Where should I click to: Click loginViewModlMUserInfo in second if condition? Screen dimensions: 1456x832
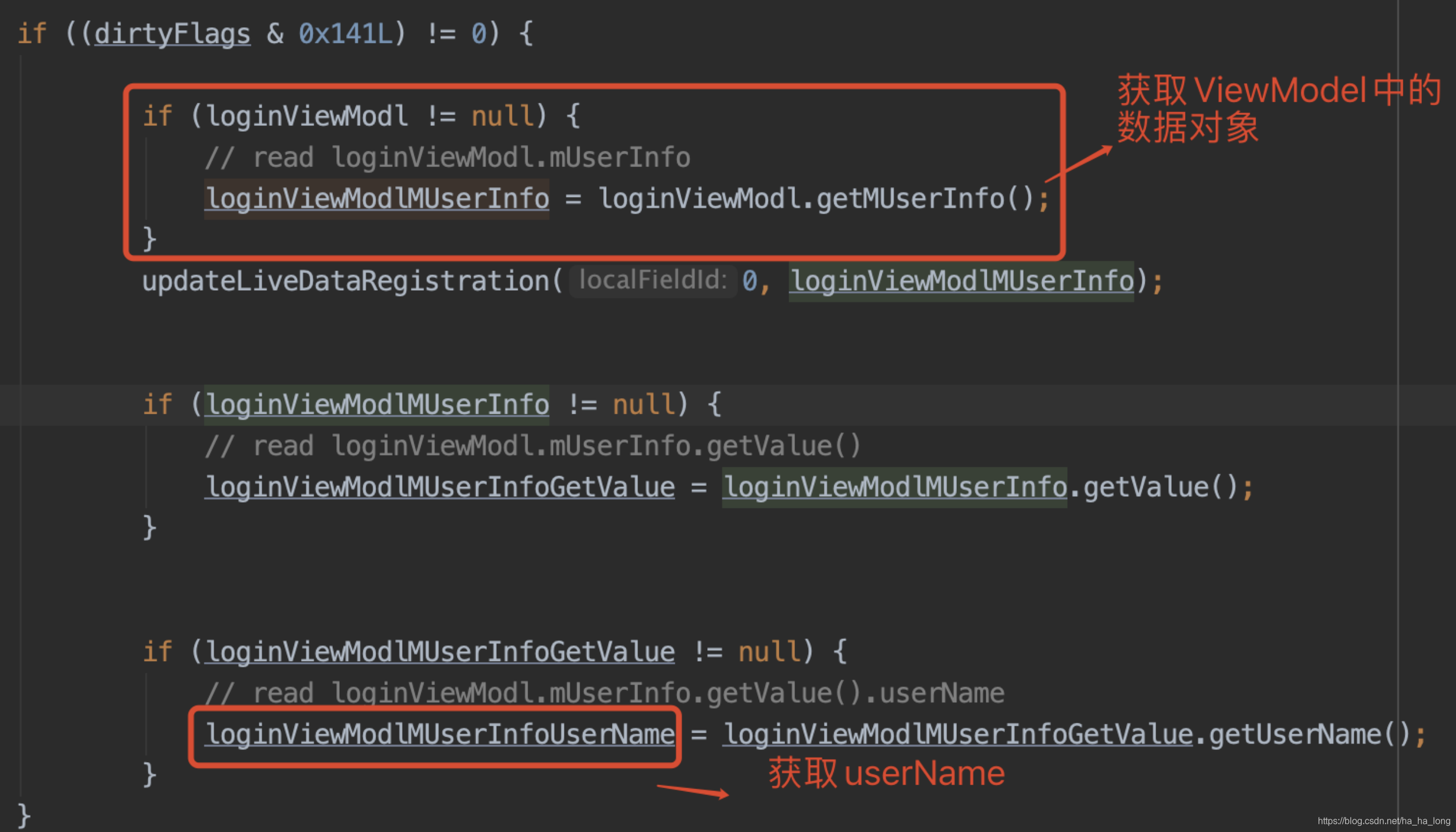(377, 404)
